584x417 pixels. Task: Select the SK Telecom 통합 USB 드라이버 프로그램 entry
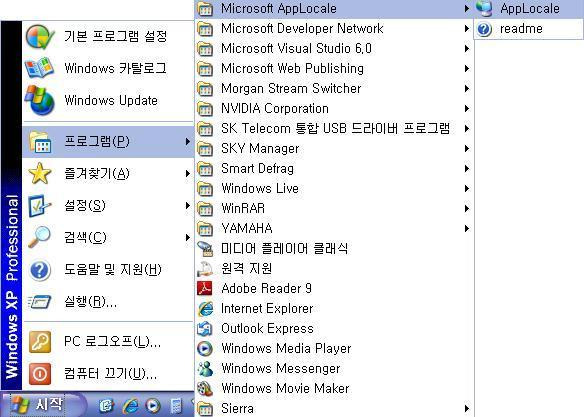pyautogui.click(x=334, y=129)
